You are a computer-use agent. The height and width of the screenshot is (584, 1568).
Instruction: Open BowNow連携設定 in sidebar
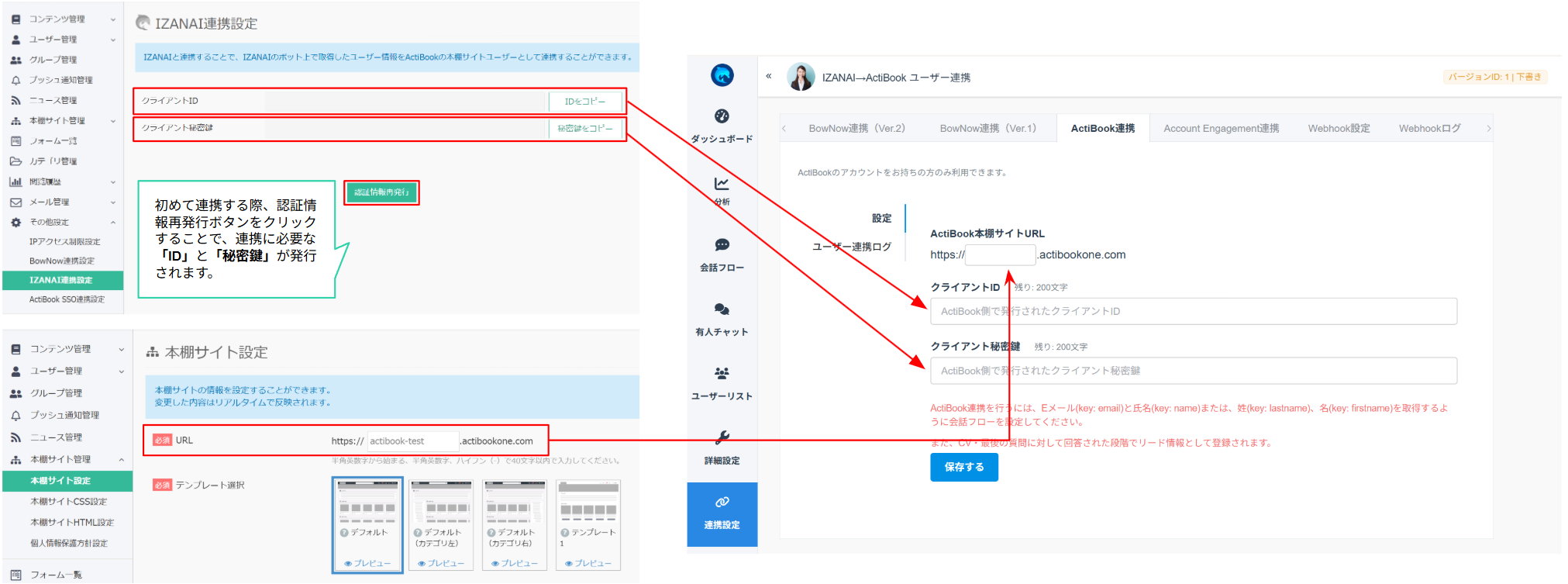(x=62, y=261)
